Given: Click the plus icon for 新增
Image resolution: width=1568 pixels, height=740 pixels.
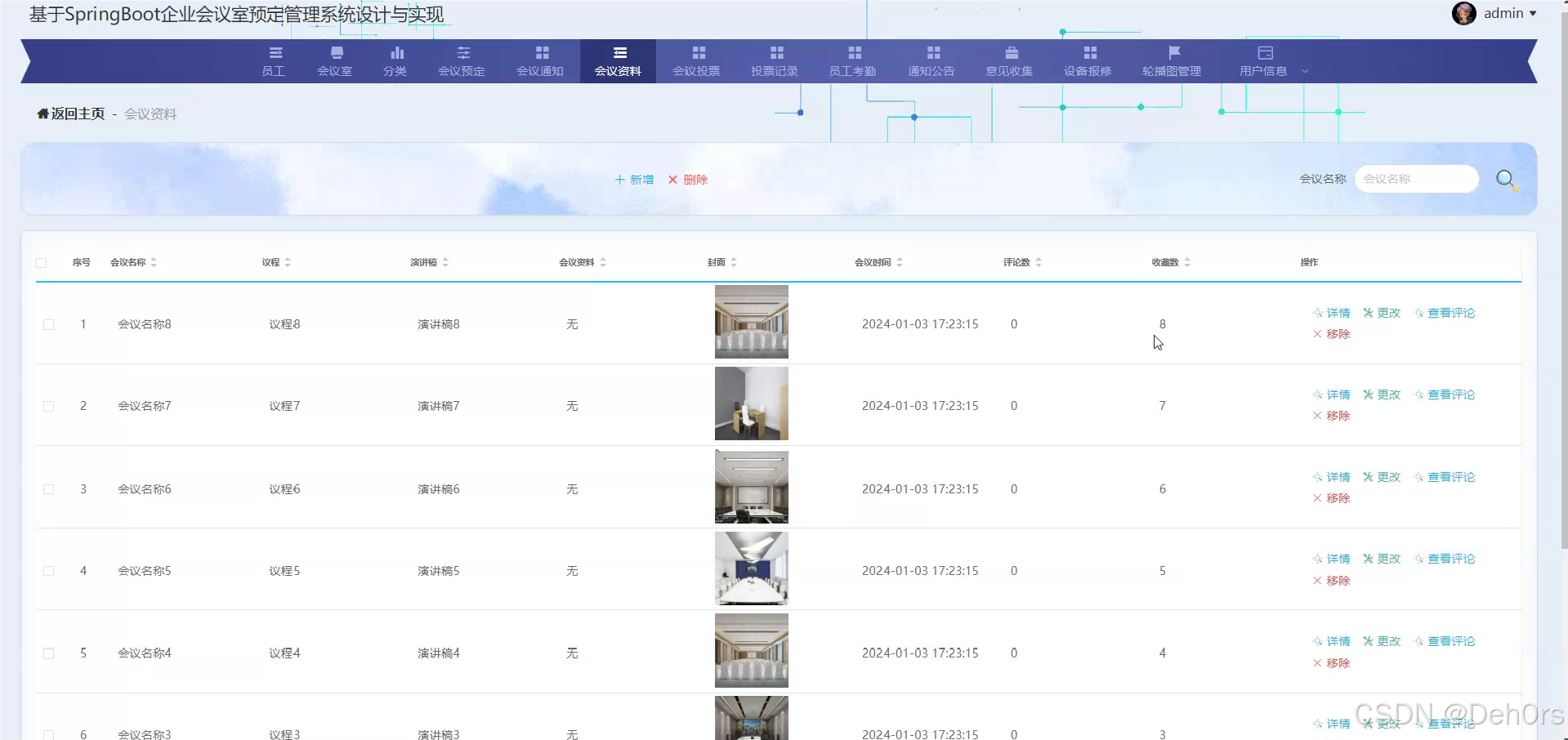Looking at the screenshot, I should [619, 180].
